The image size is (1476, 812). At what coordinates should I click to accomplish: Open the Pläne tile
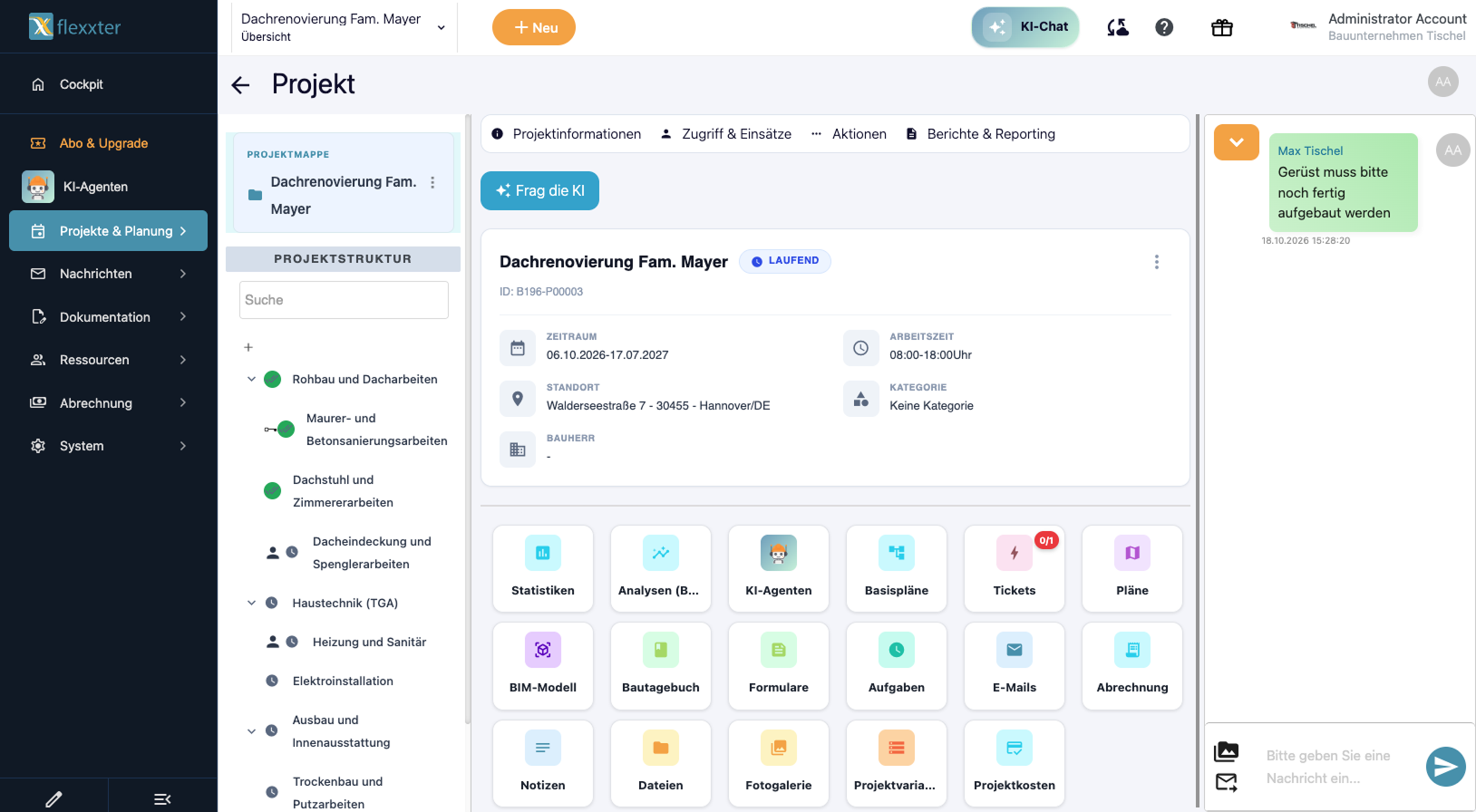(x=1132, y=568)
